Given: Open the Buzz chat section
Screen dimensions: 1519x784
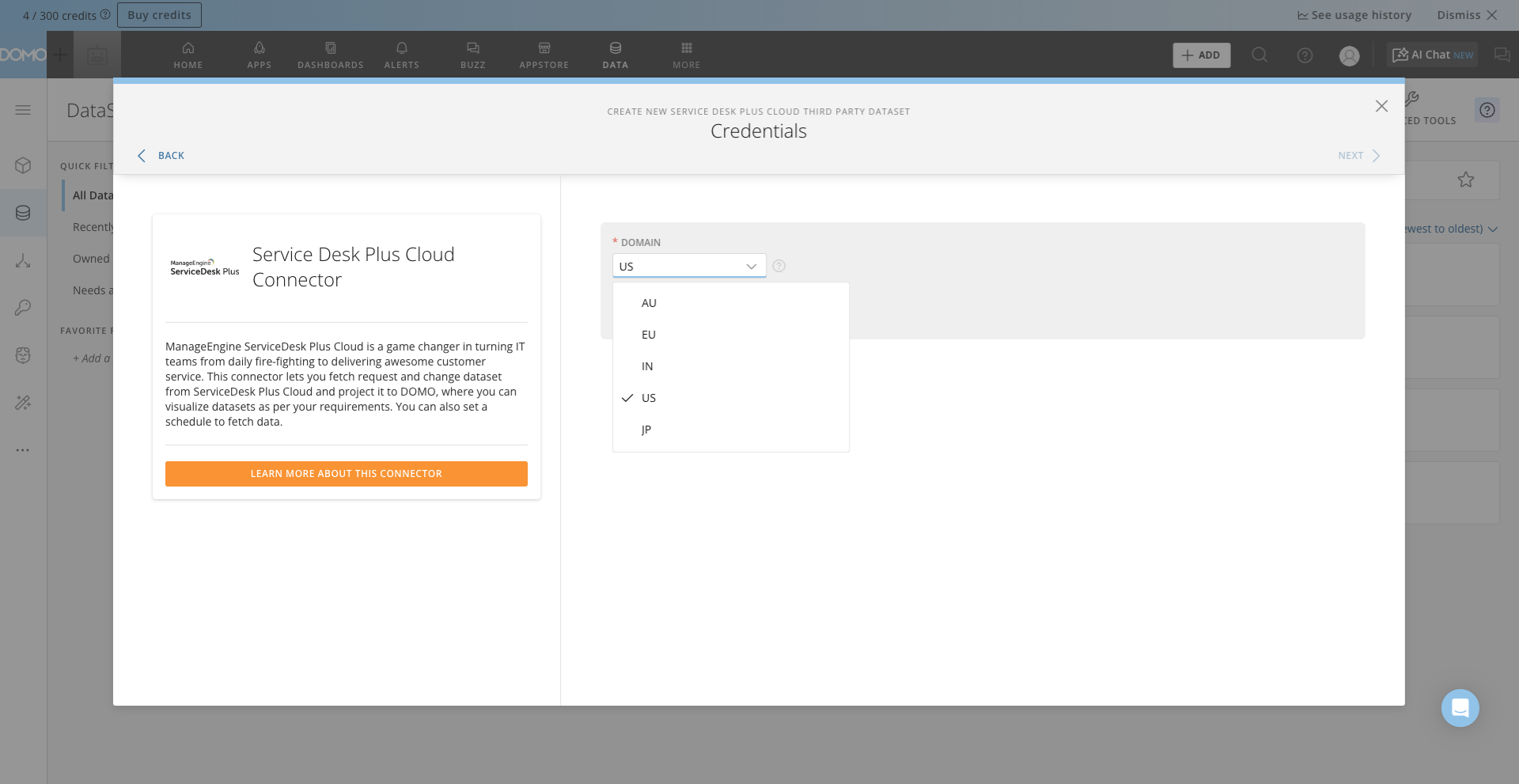Looking at the screenshot, I should point(473,55).
